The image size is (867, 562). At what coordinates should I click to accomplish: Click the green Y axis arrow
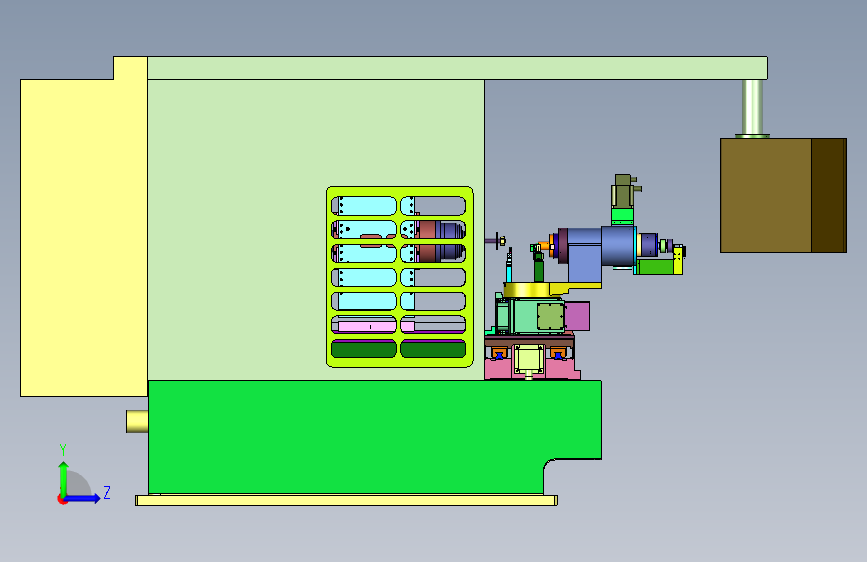coord(64,478)
